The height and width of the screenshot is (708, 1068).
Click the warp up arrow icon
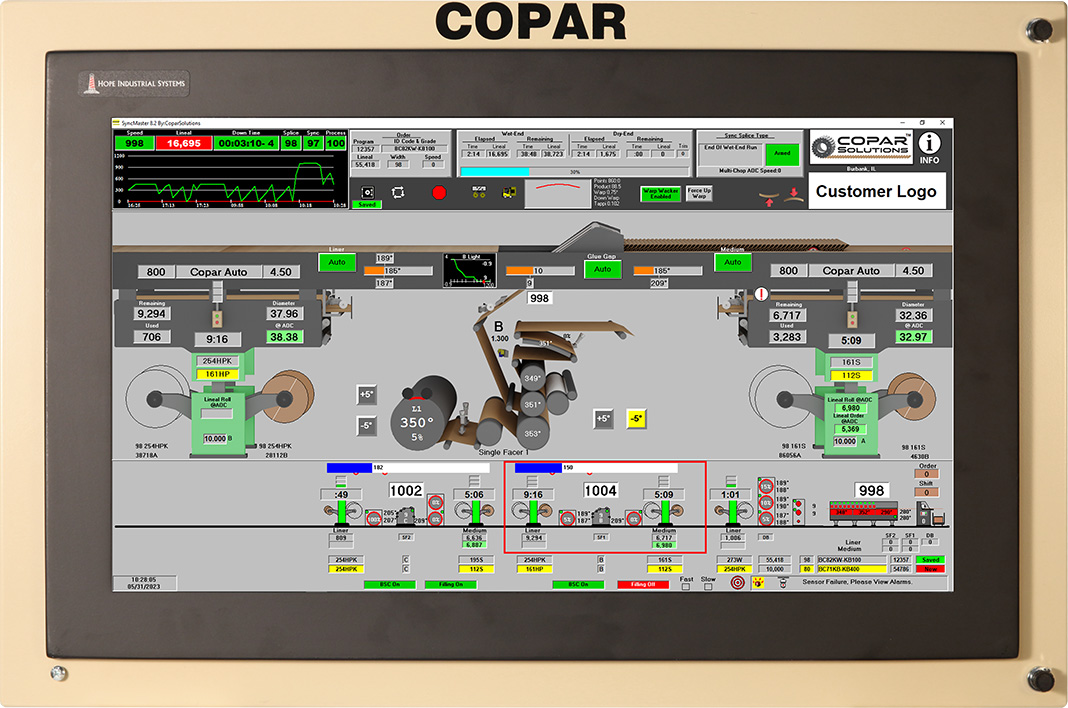tap(770, 199)
